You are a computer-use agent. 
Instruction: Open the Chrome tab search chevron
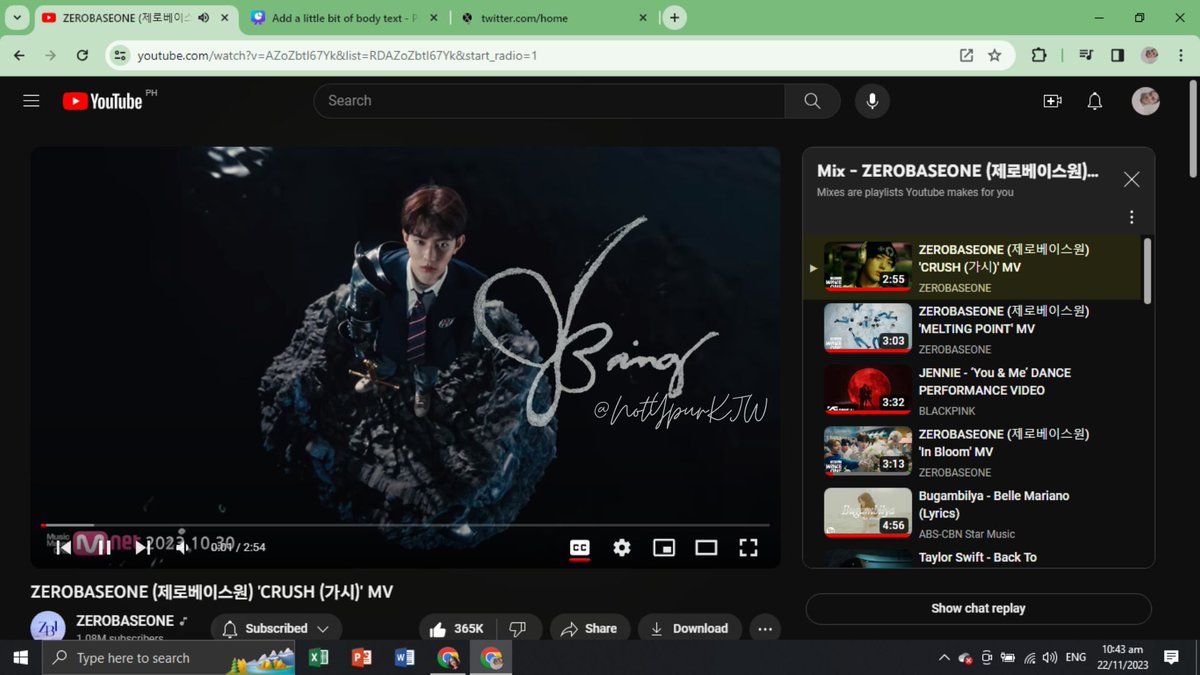click(17, 18)
